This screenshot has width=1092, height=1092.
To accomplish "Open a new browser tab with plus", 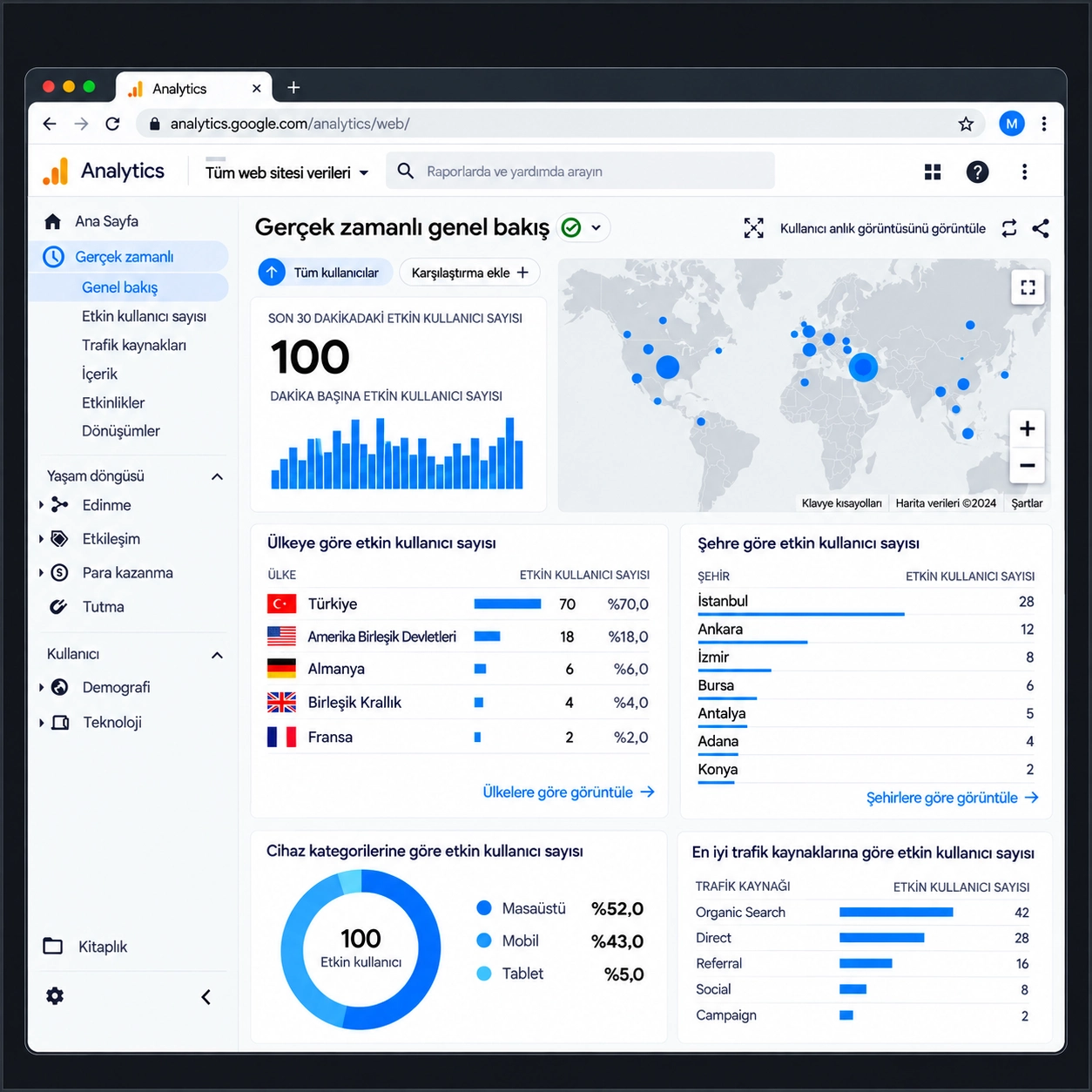I will pos(293,87).
